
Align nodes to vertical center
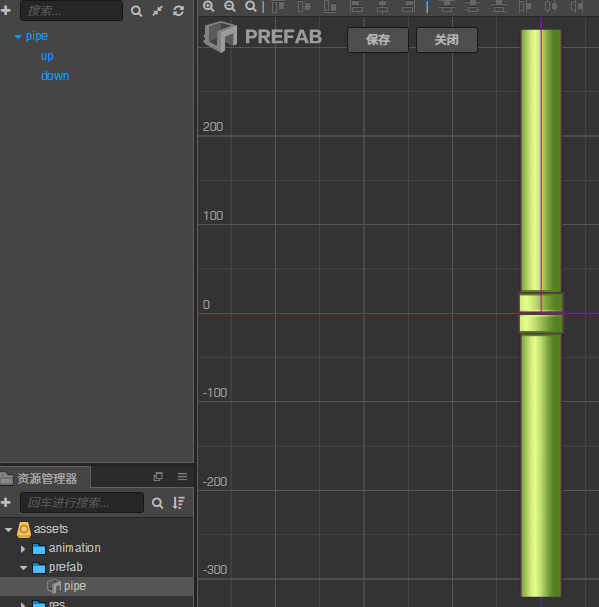click(x=304, y=6)
